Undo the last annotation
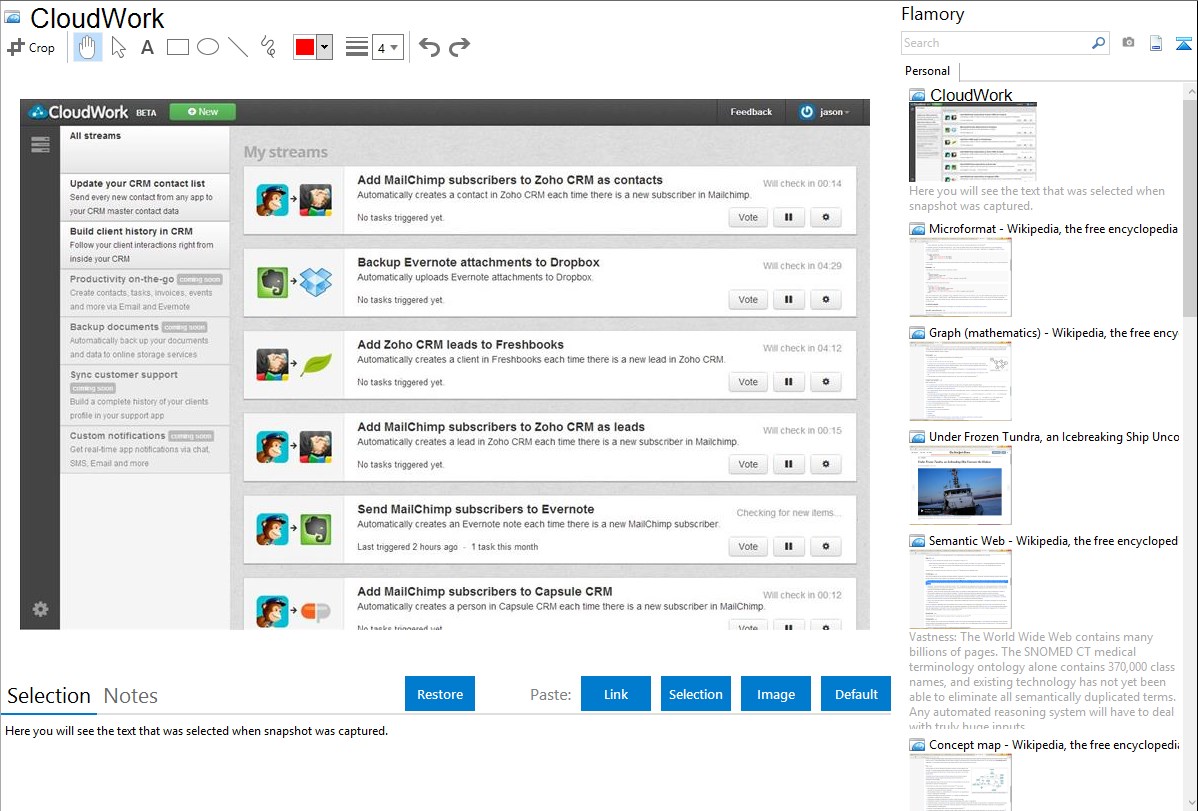1198x811 pixels. click(429, 47)
